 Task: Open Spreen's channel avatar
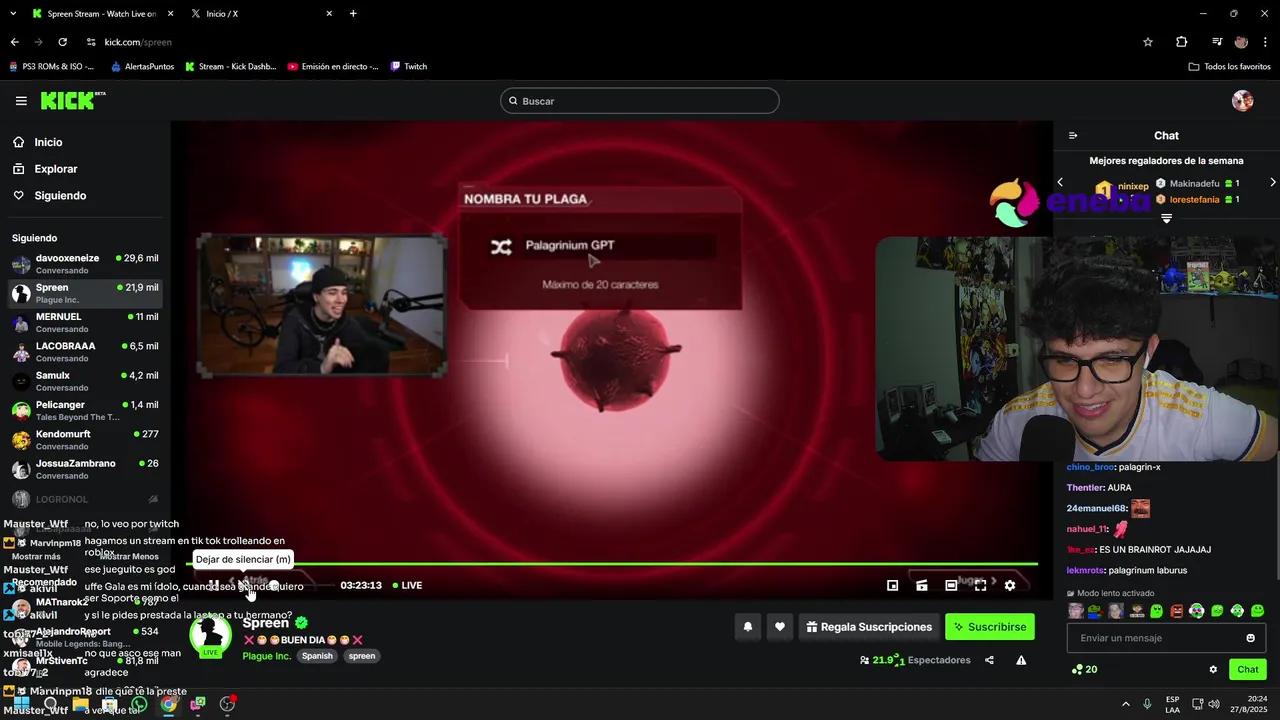210,636
